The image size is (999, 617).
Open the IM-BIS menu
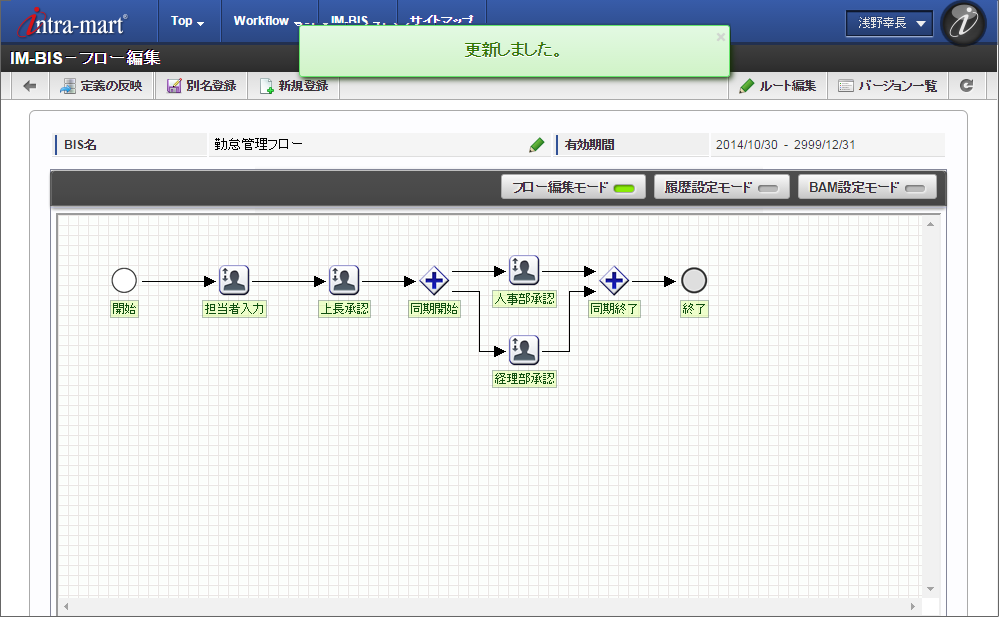pyautogui.click(x=349, y=19)
